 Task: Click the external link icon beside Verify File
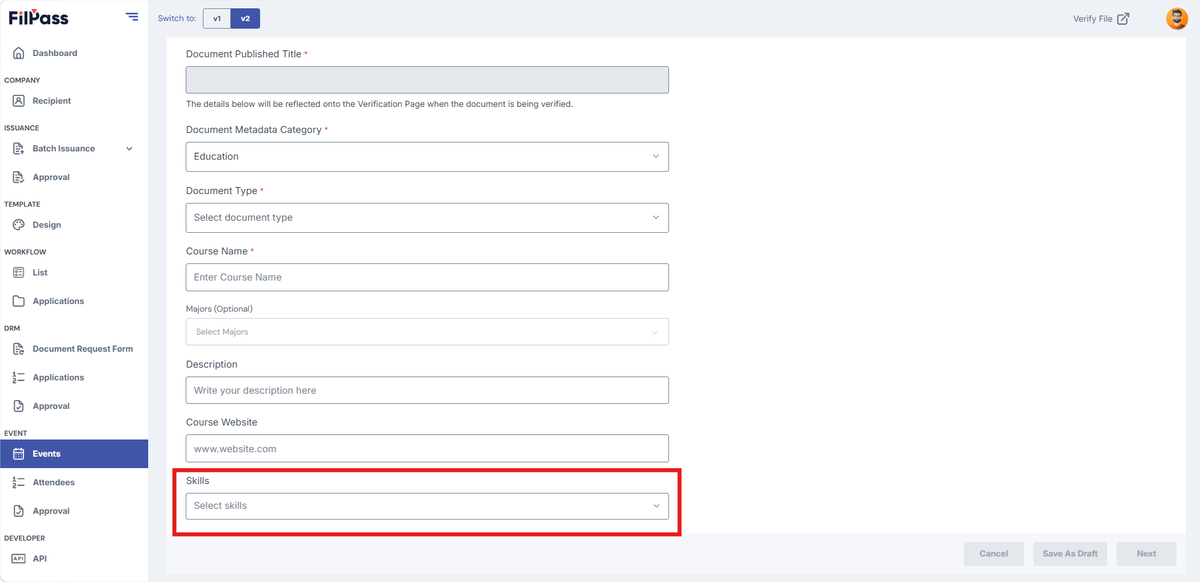pos(1123,18)
